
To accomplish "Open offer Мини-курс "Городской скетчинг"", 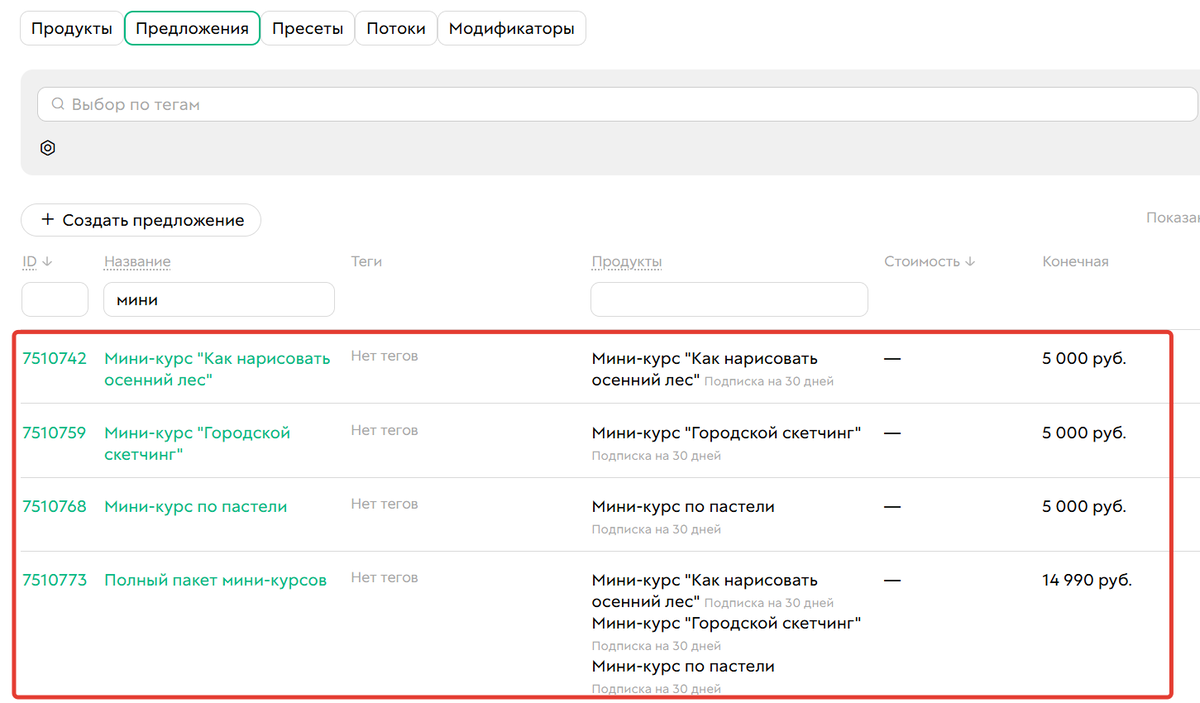I will (197, 444).
